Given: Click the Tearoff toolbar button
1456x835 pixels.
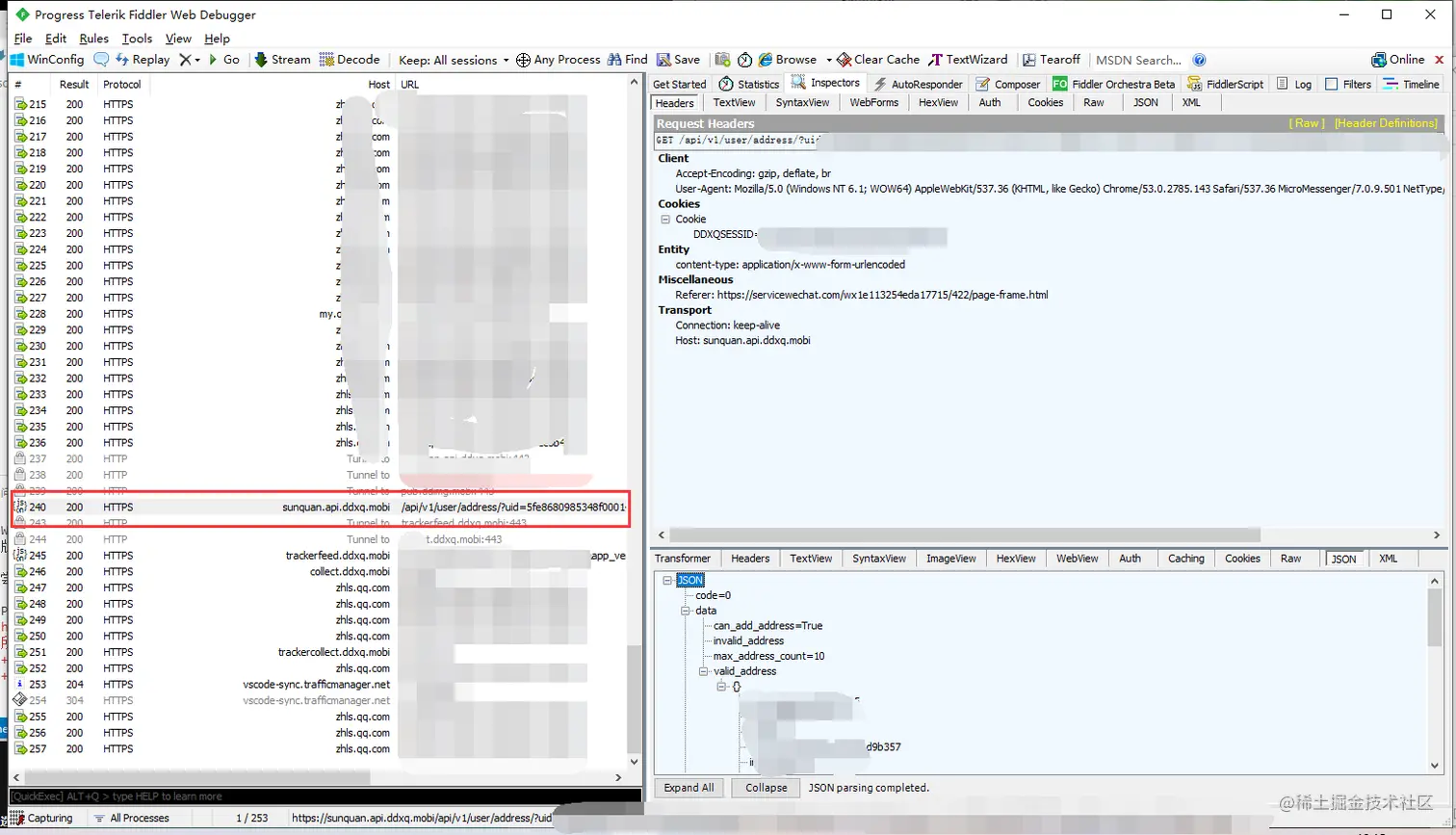Looking at the screenshot, I should [x=1052, y=60].
